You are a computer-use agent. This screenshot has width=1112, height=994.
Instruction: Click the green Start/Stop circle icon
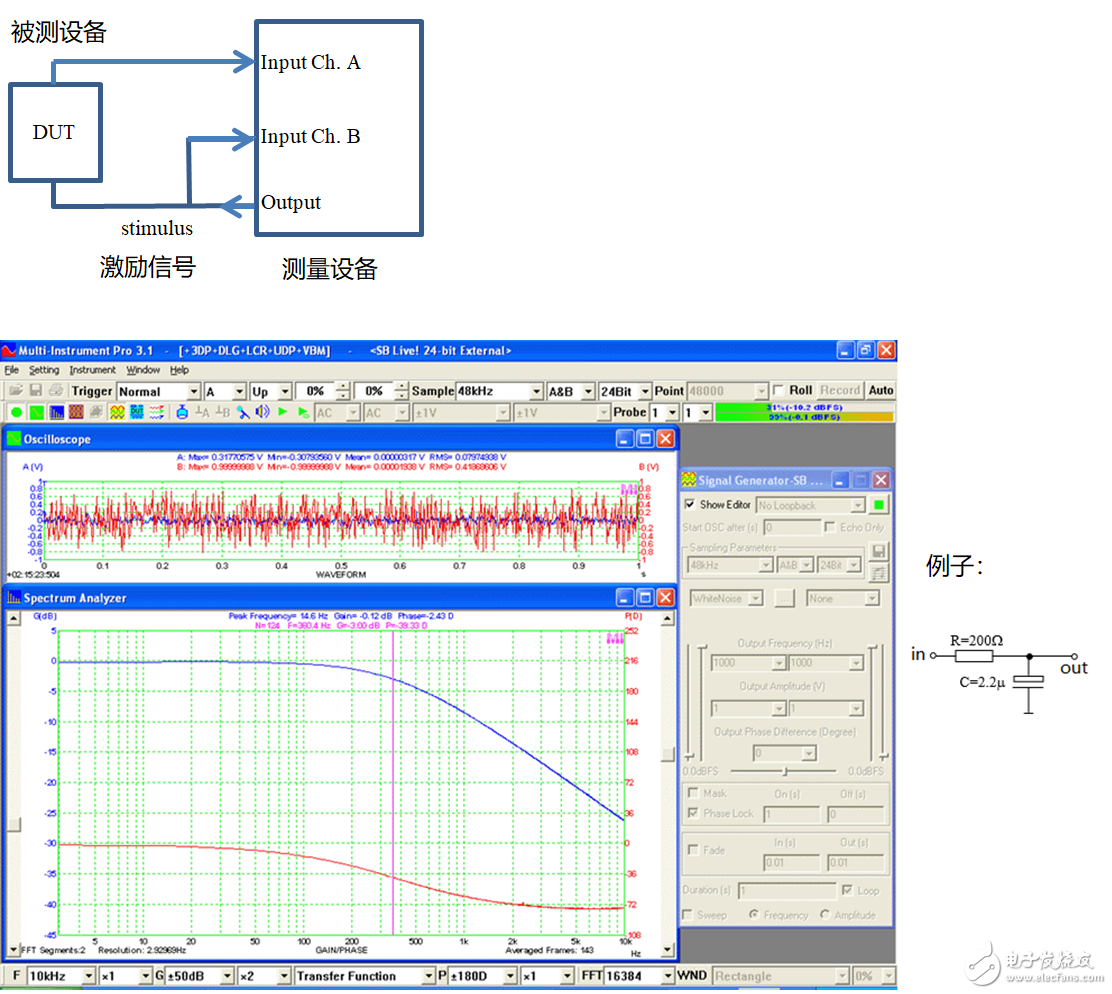(x=16, y=413)
